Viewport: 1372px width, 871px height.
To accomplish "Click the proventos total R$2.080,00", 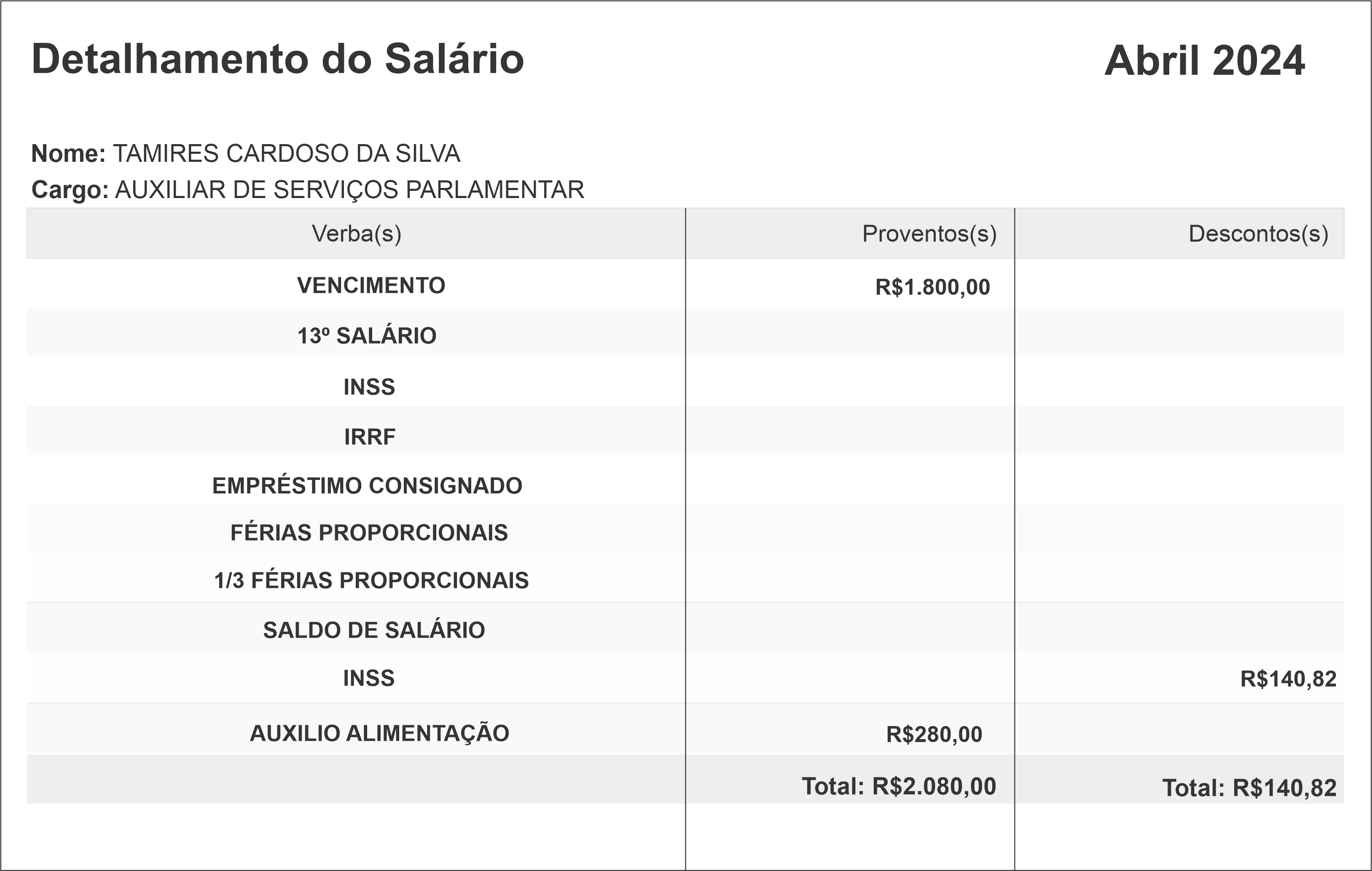I will point(899,786).
